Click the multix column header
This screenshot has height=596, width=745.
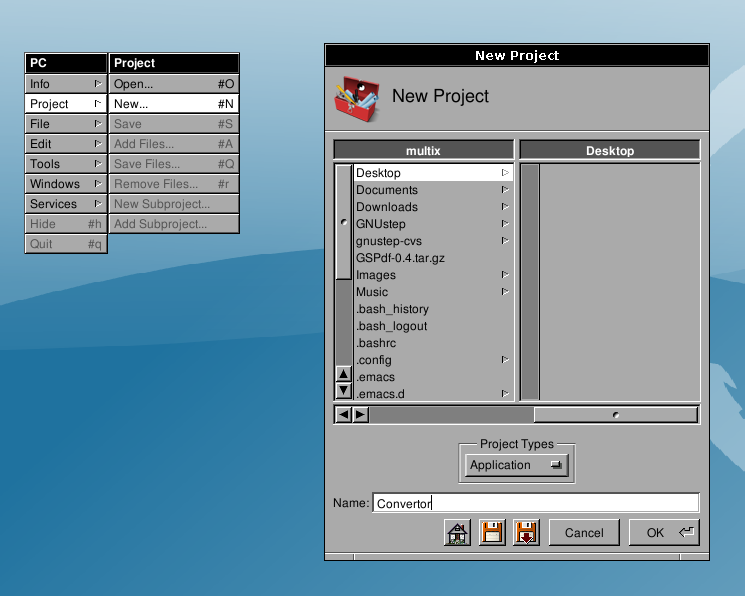pyautogui.click(x=423, y=151)
